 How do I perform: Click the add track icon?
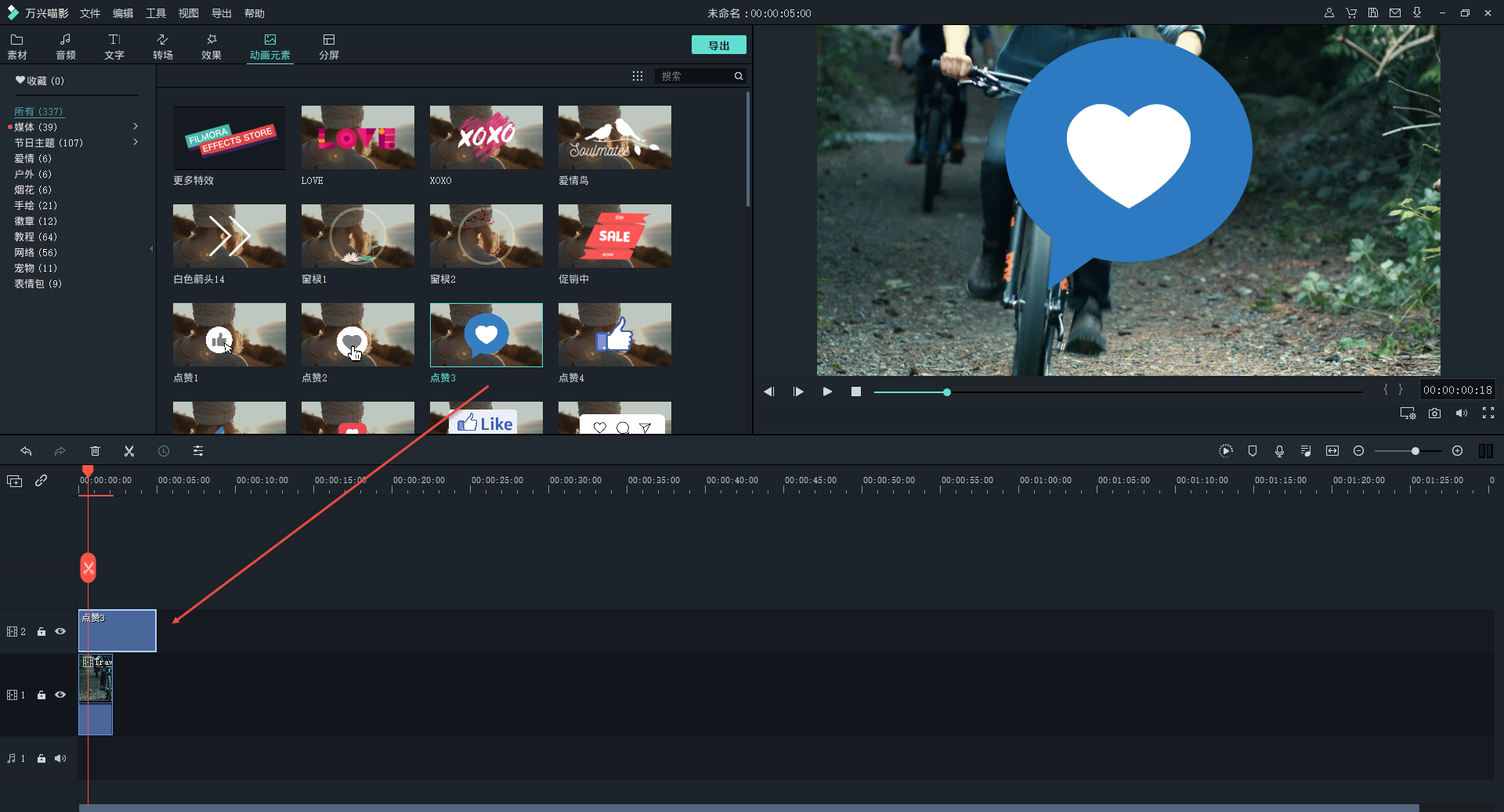[x=15, y=481]
